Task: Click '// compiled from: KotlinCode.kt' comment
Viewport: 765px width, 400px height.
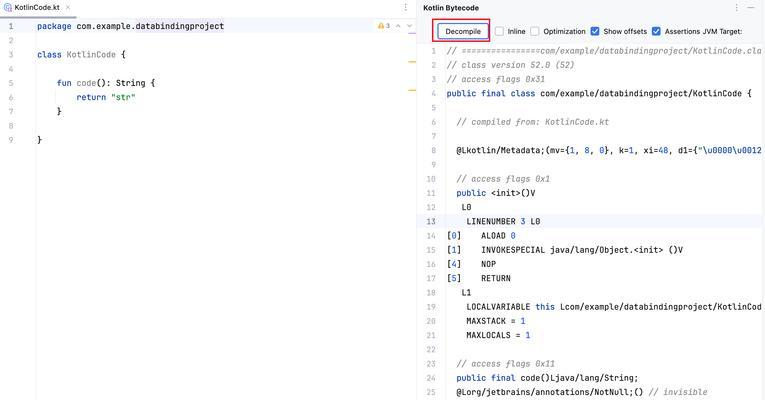Action: [533, 122]
